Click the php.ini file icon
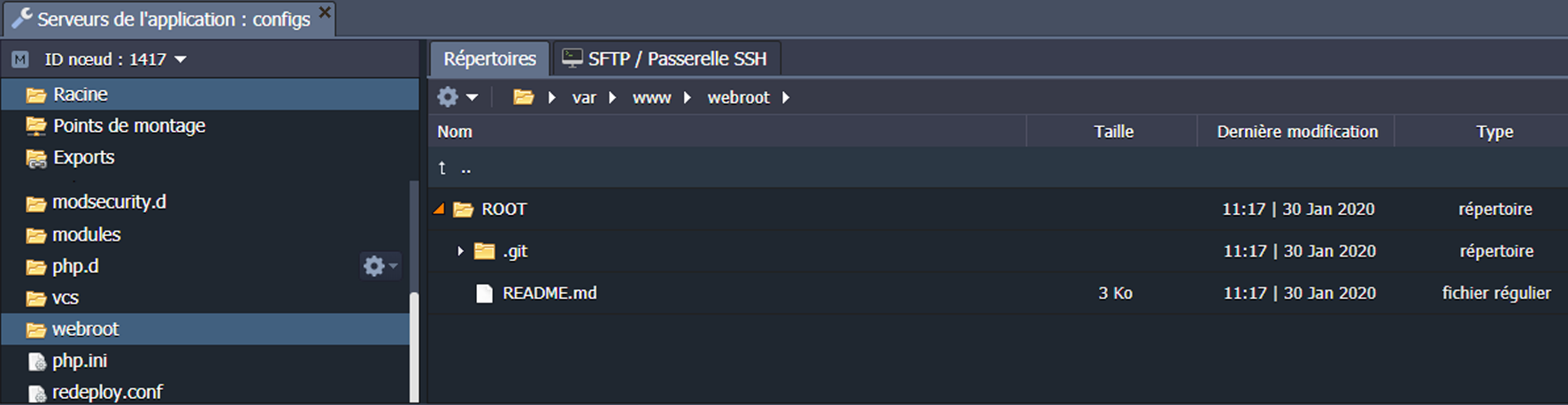 point(36,362)
